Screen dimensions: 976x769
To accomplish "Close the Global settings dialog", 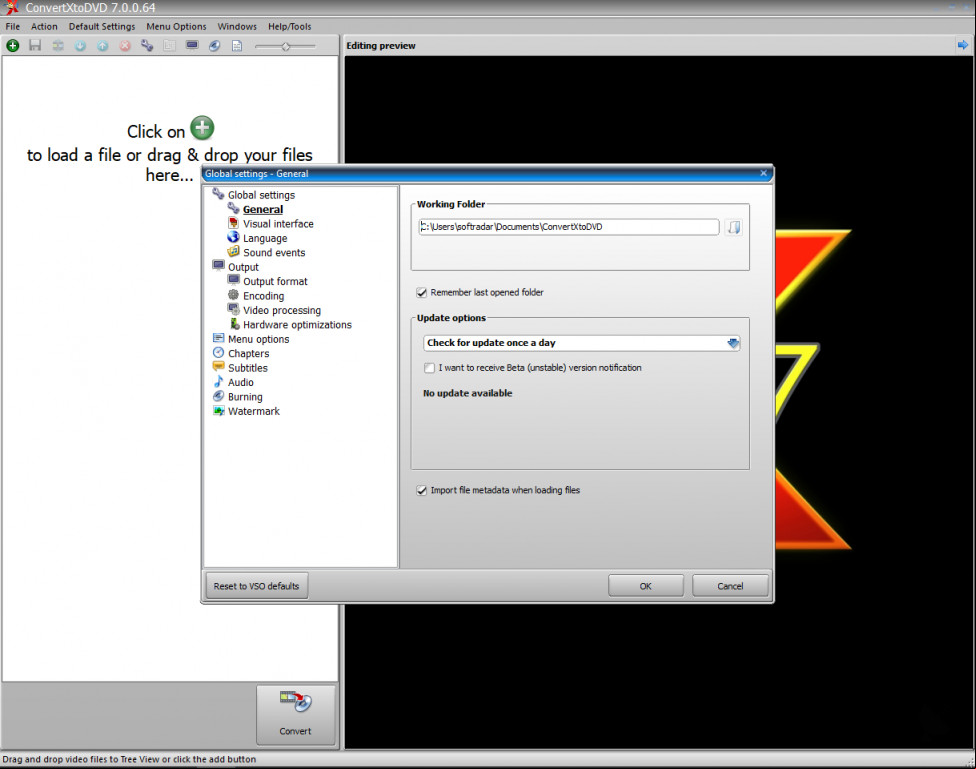I will click(x=763, y=173).
